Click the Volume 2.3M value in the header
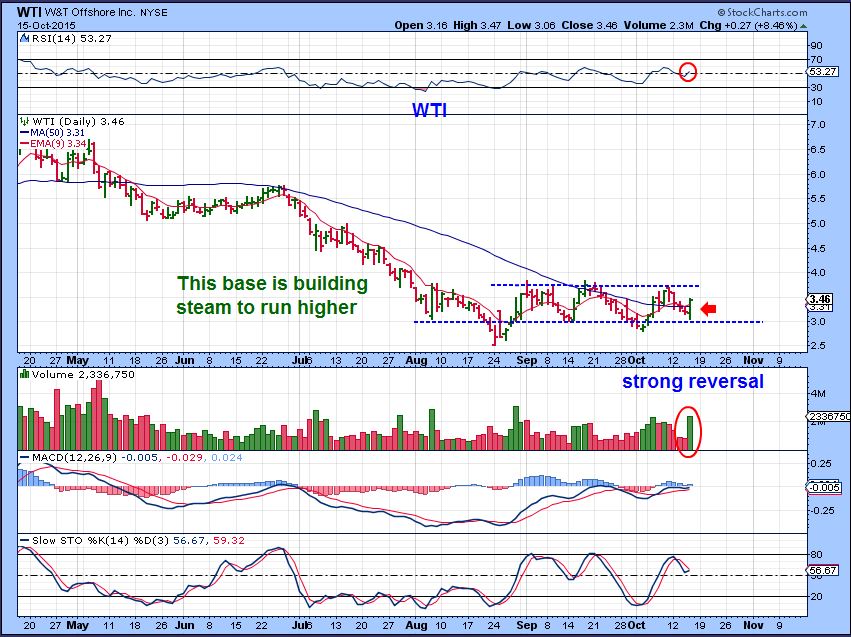 (x=658, y=26)
